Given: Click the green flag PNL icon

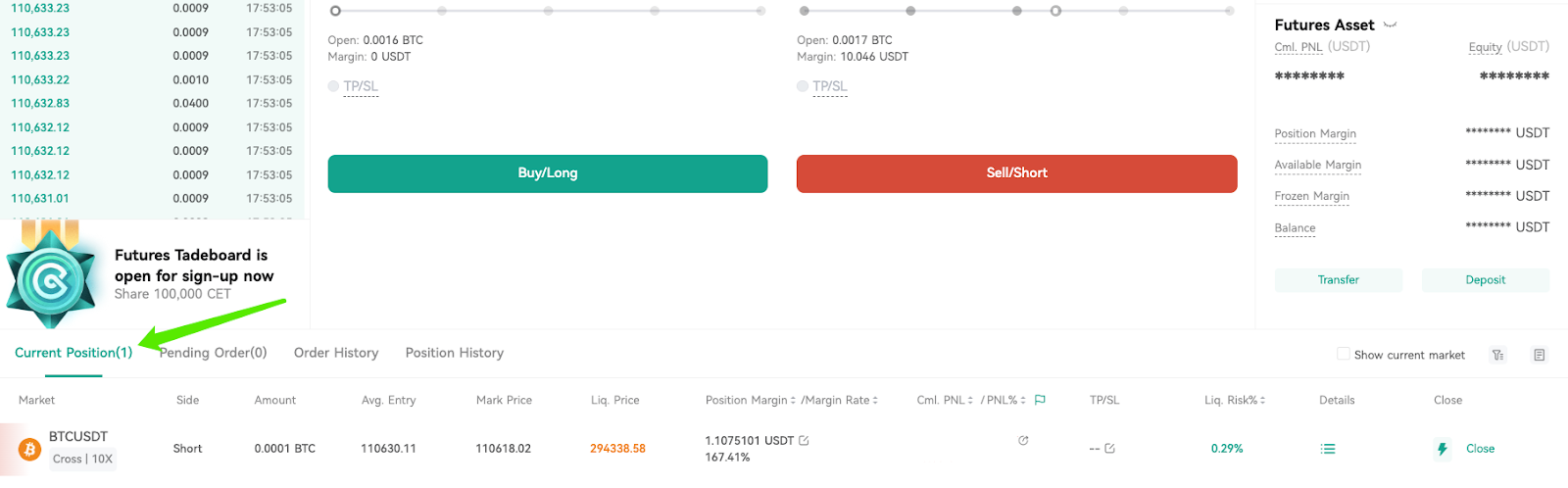Looking at the screenshot, I should [1040, 400].
